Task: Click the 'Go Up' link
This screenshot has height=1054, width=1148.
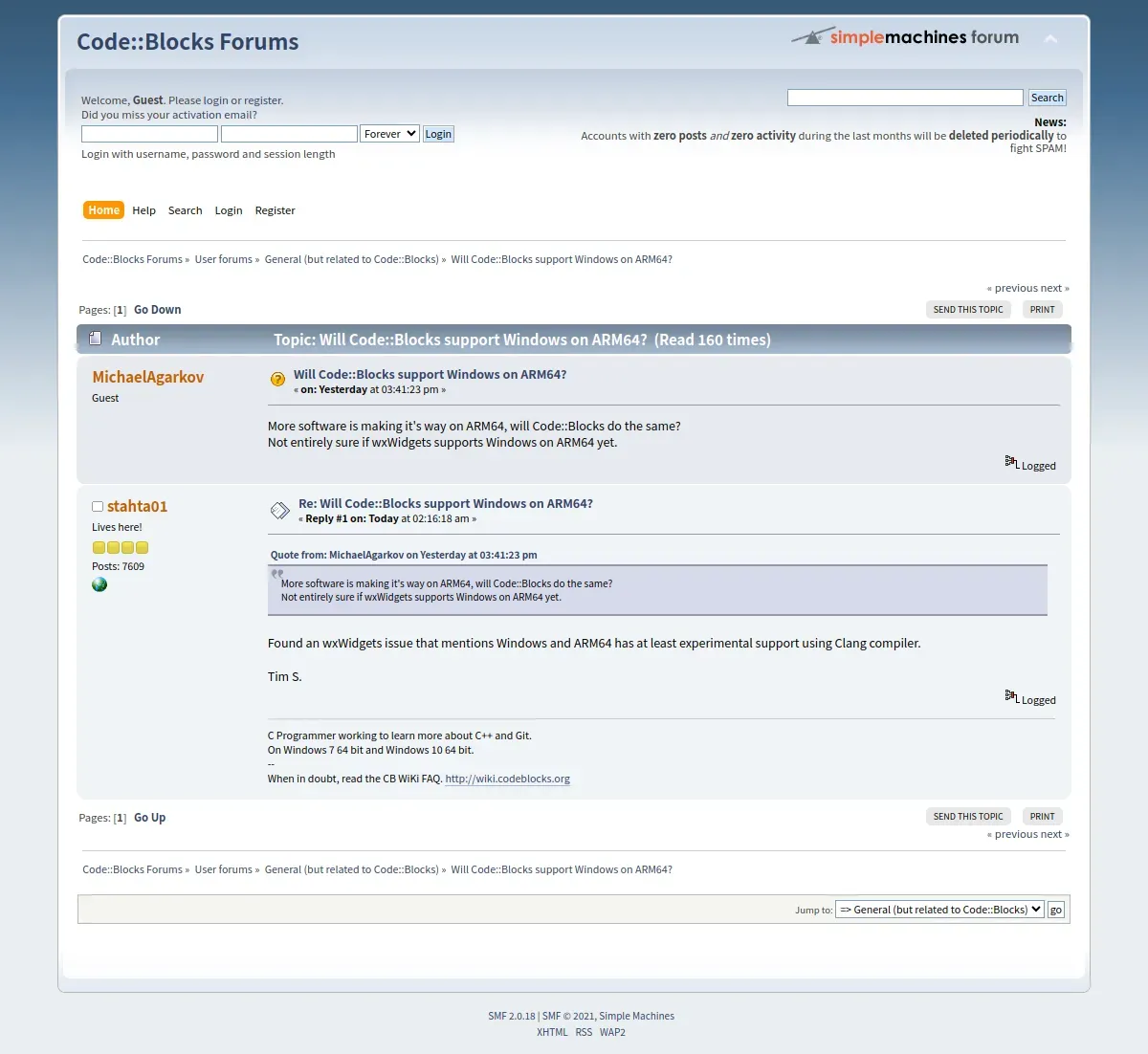Action: pyautogui.click(x=149, y=818)
